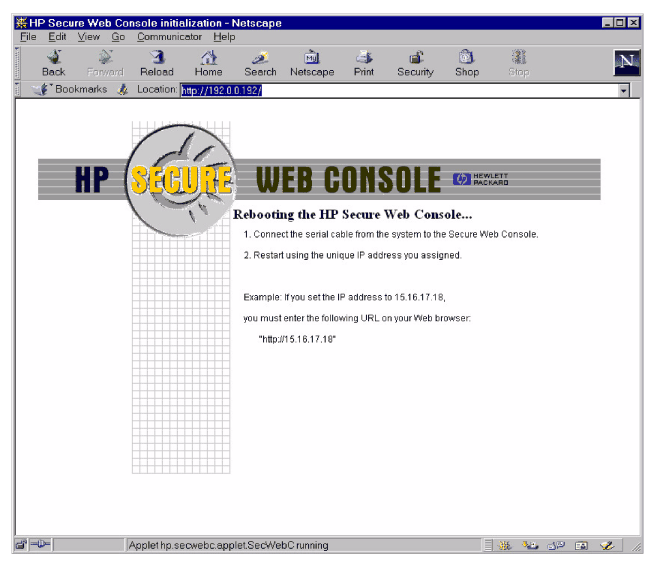The height and width of the screenshot is (568, 657).
Task: Open the View menu
Action: 88,37
